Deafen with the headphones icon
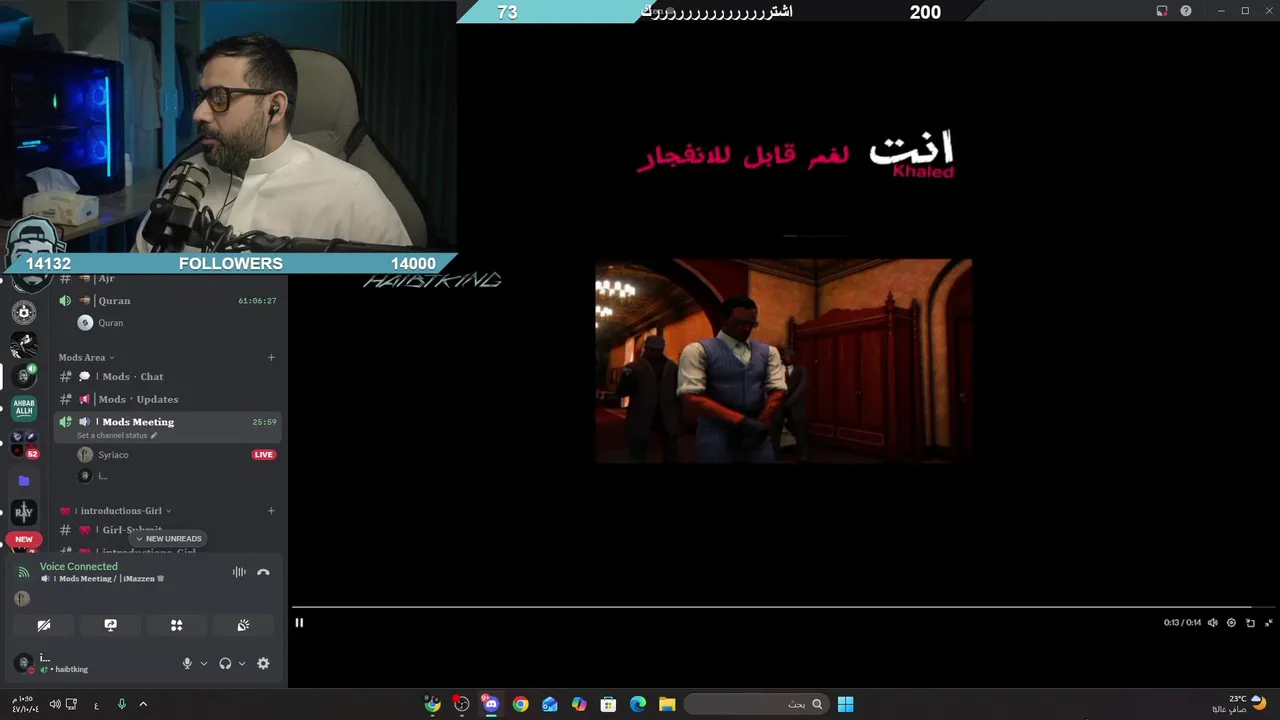 click(225, 663)
